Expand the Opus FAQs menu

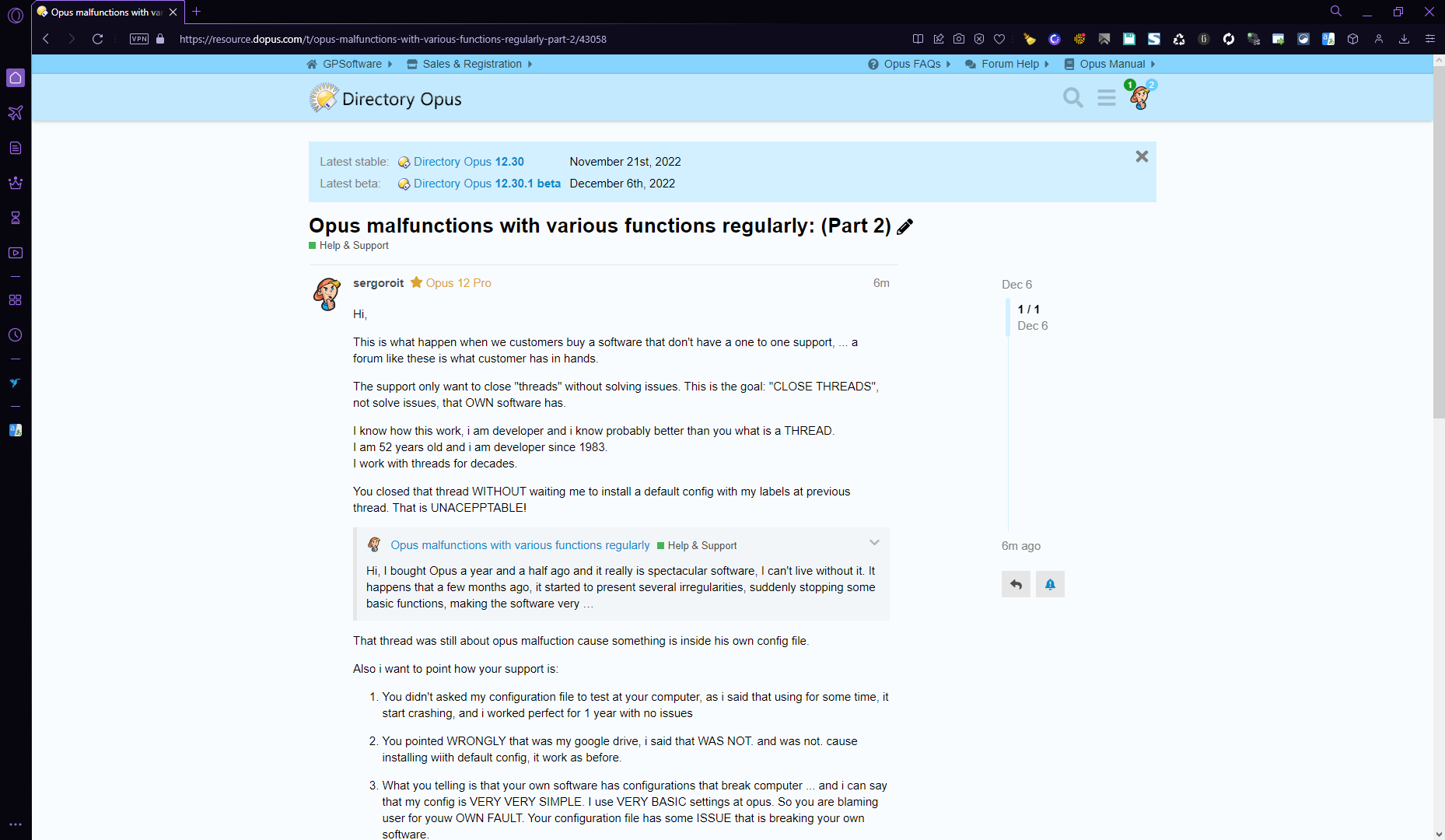tap(909, 64)
